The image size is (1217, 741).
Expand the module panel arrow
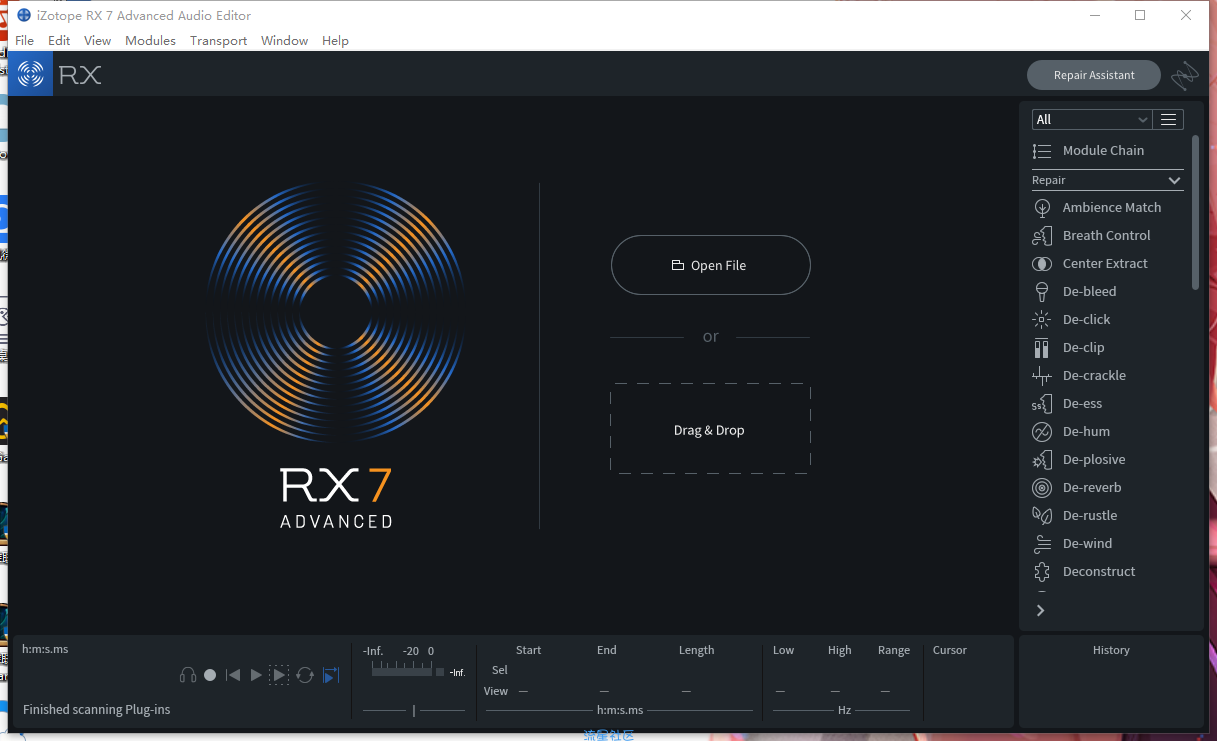1040,610
